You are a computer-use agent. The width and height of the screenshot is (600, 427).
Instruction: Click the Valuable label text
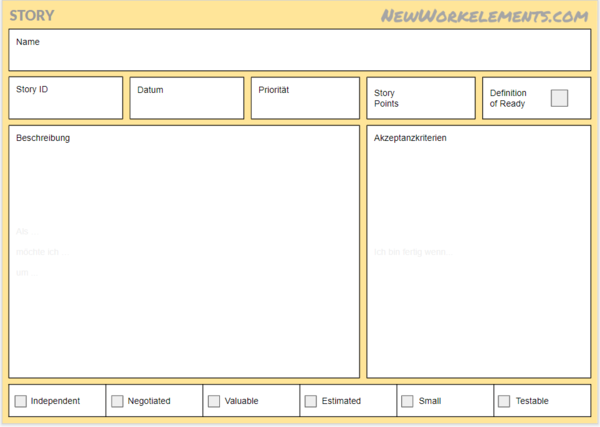[241, 401]
